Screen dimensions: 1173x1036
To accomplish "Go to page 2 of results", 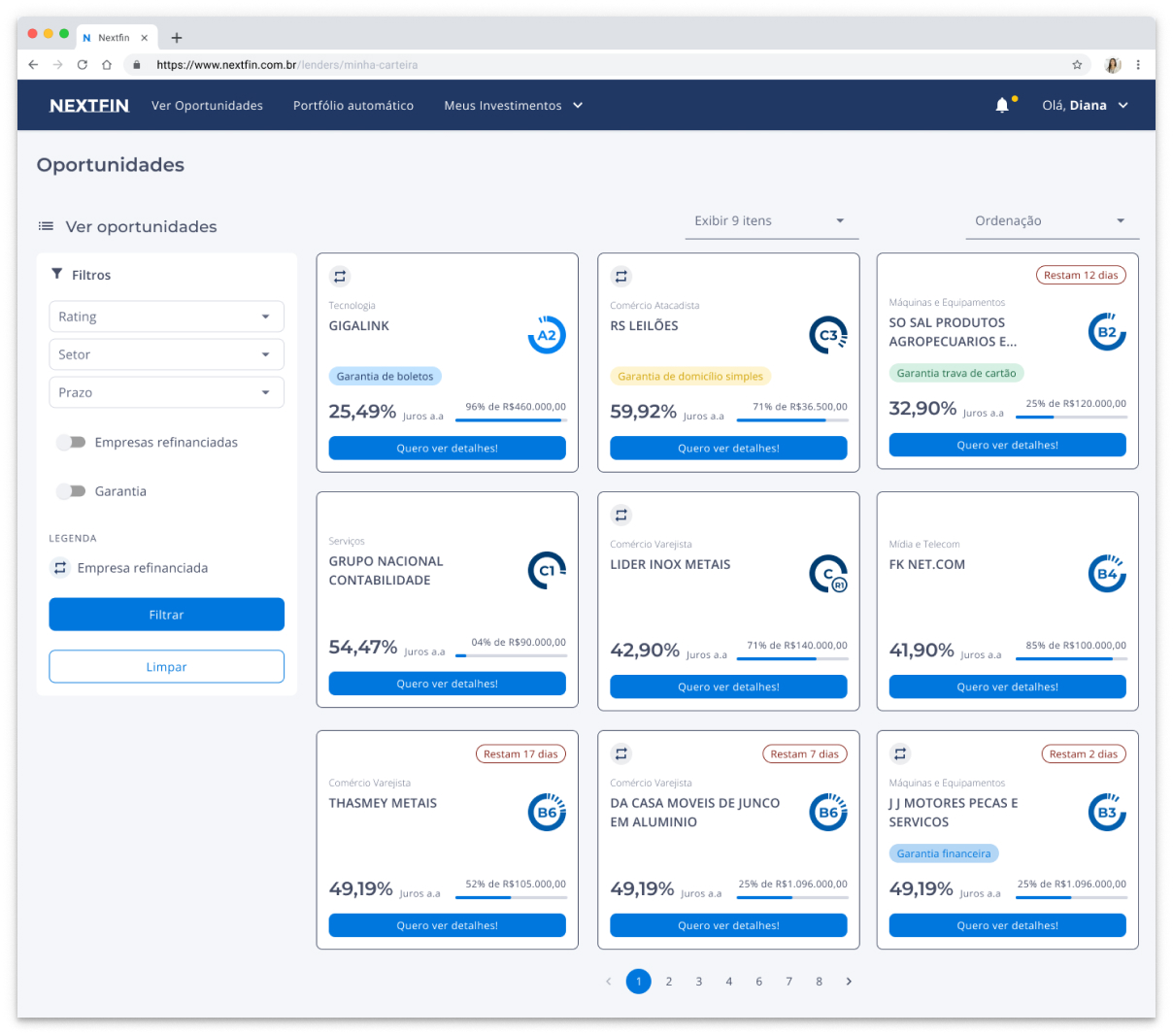I will pyautogui.click(x=669, y=982).
